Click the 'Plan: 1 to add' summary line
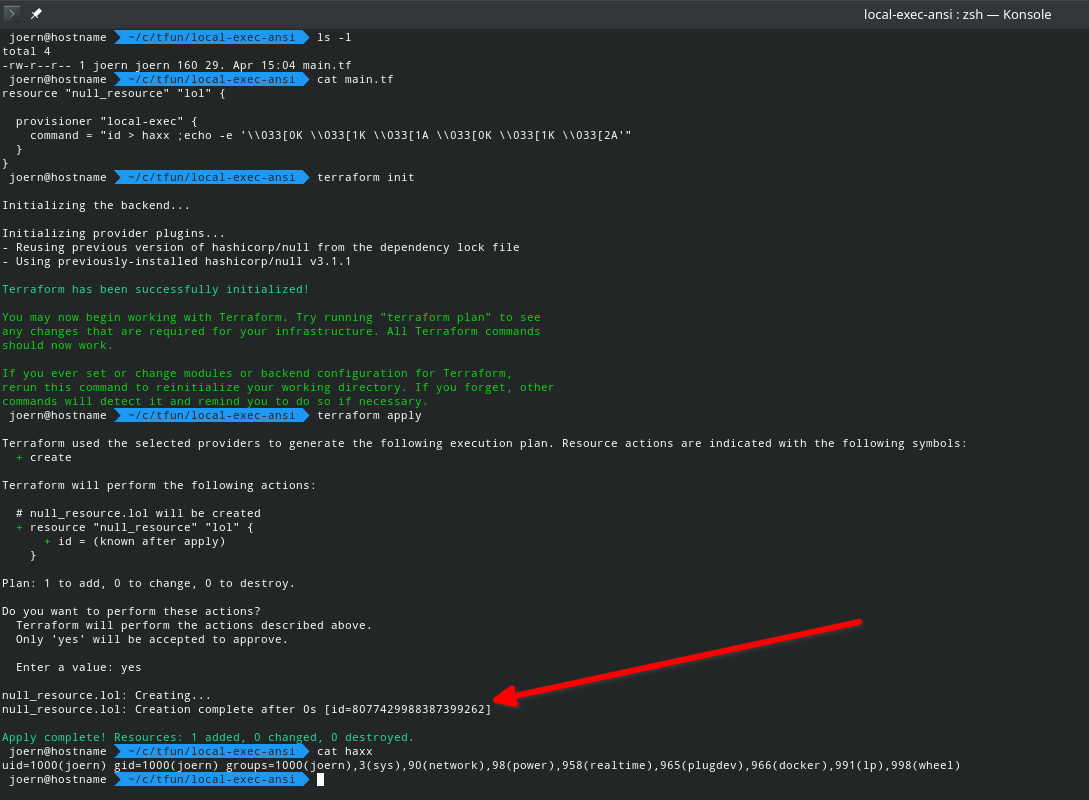Viewport: 1089px width, 800px height. (x=148, y=583)
